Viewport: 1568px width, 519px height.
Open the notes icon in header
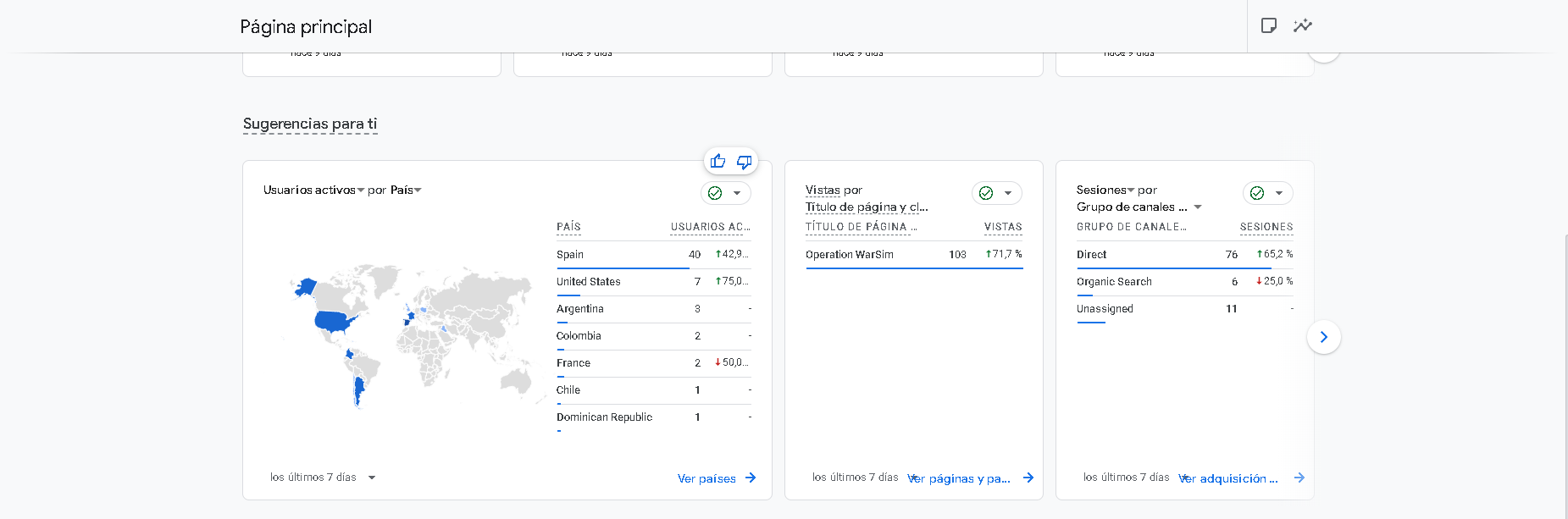(x=1268, y=25)
